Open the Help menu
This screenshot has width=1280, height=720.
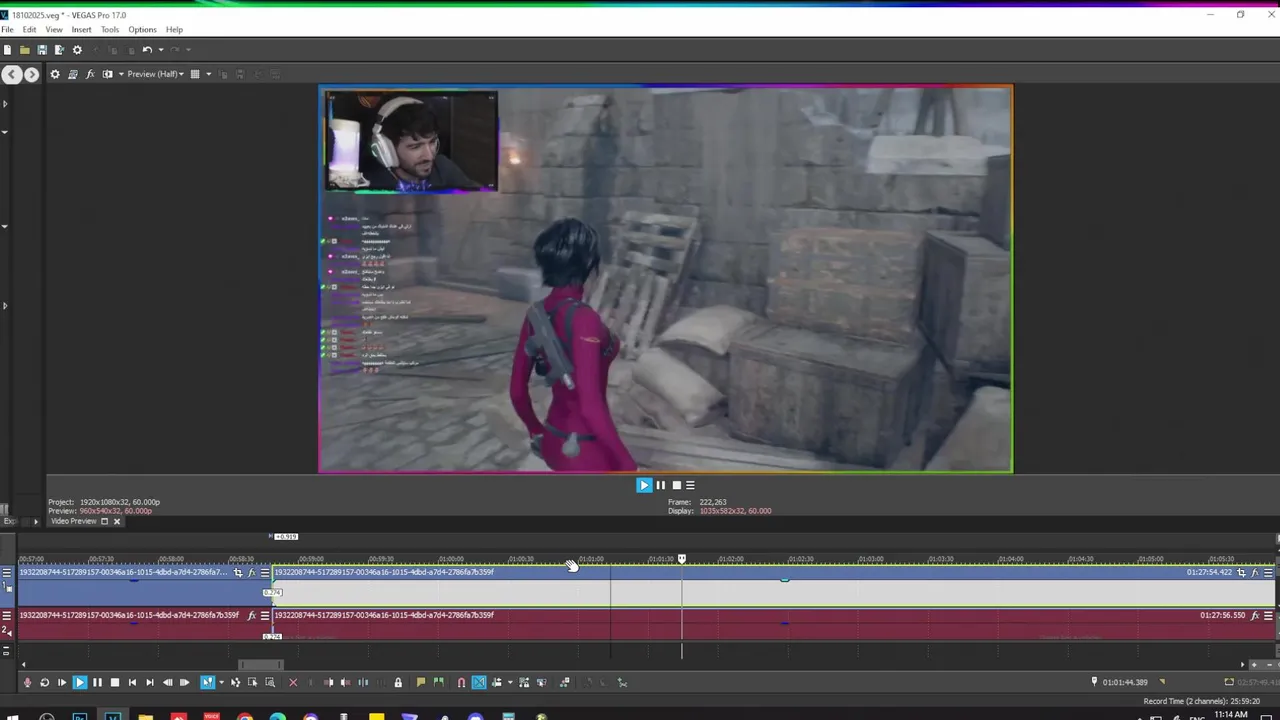[174, 30]
